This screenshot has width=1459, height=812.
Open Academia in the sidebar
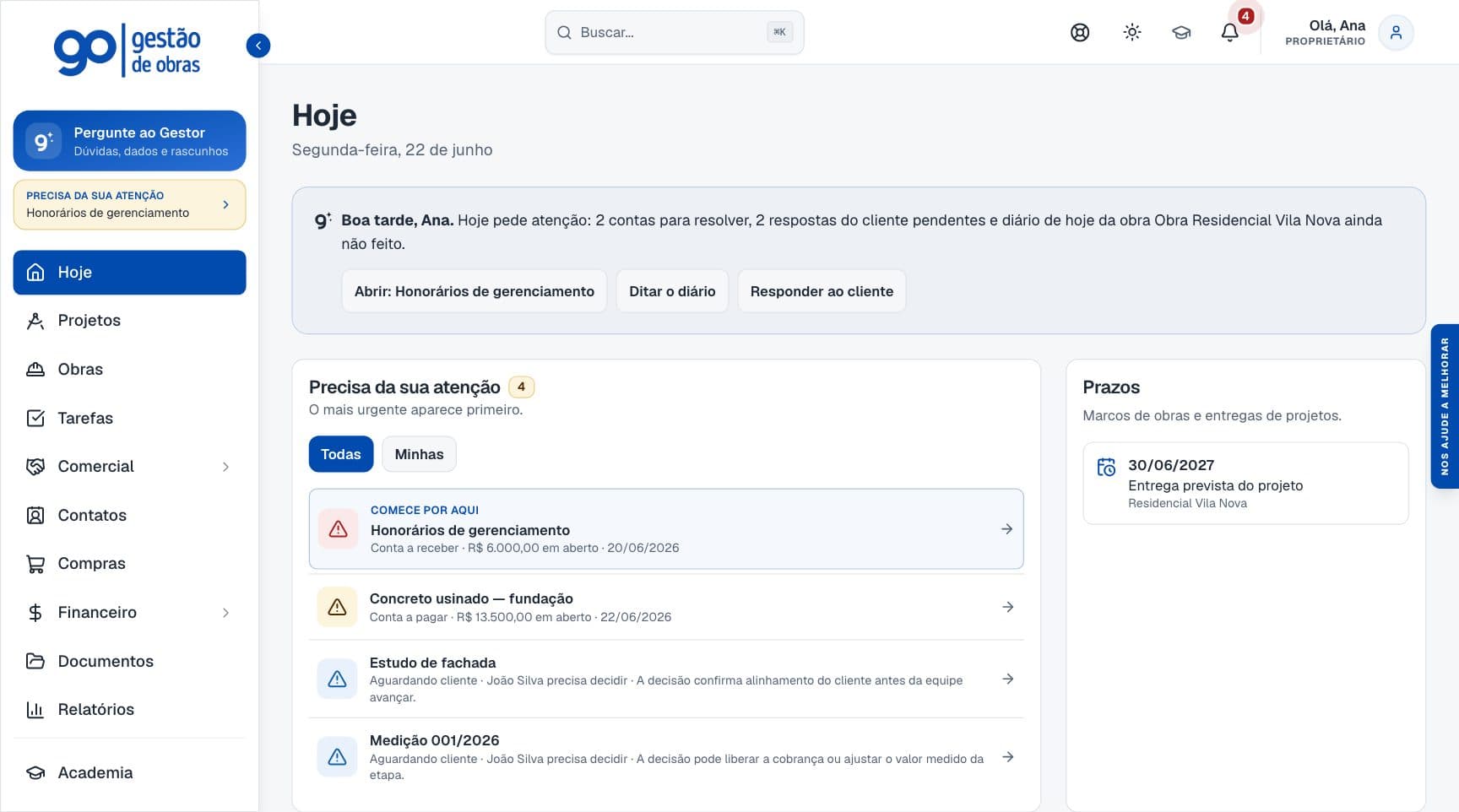point(129,773)
